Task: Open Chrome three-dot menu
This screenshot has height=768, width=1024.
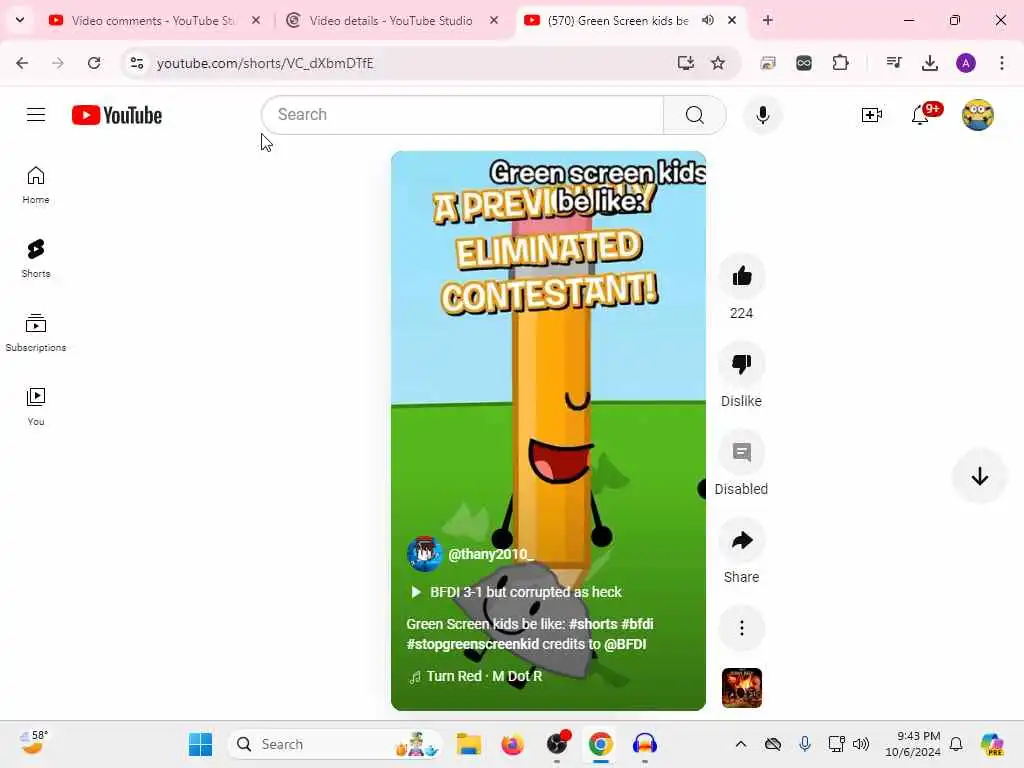Action: (1002, 63)
